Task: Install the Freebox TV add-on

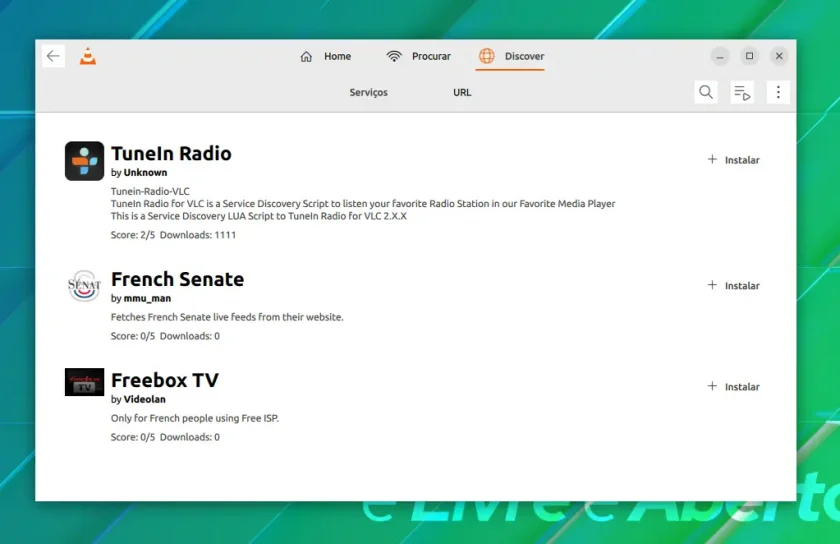Action: [733, 386]
